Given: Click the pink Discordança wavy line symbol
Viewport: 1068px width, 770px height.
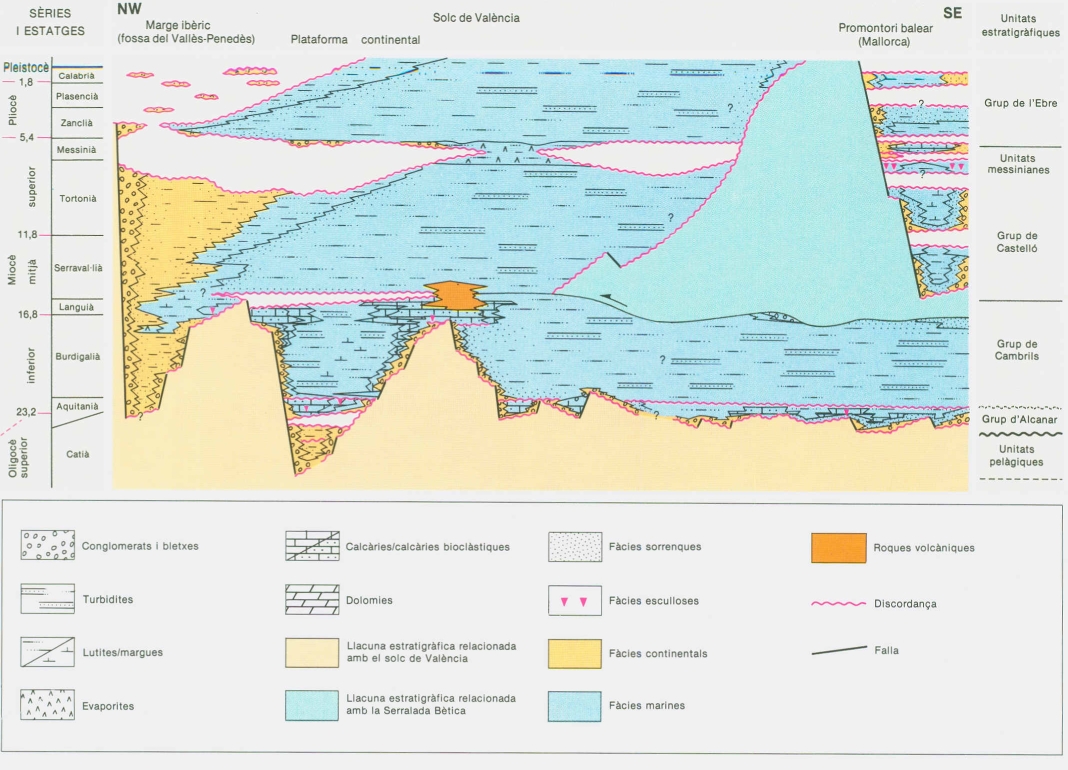Looking at the screenshot, I should coord(838,603).
